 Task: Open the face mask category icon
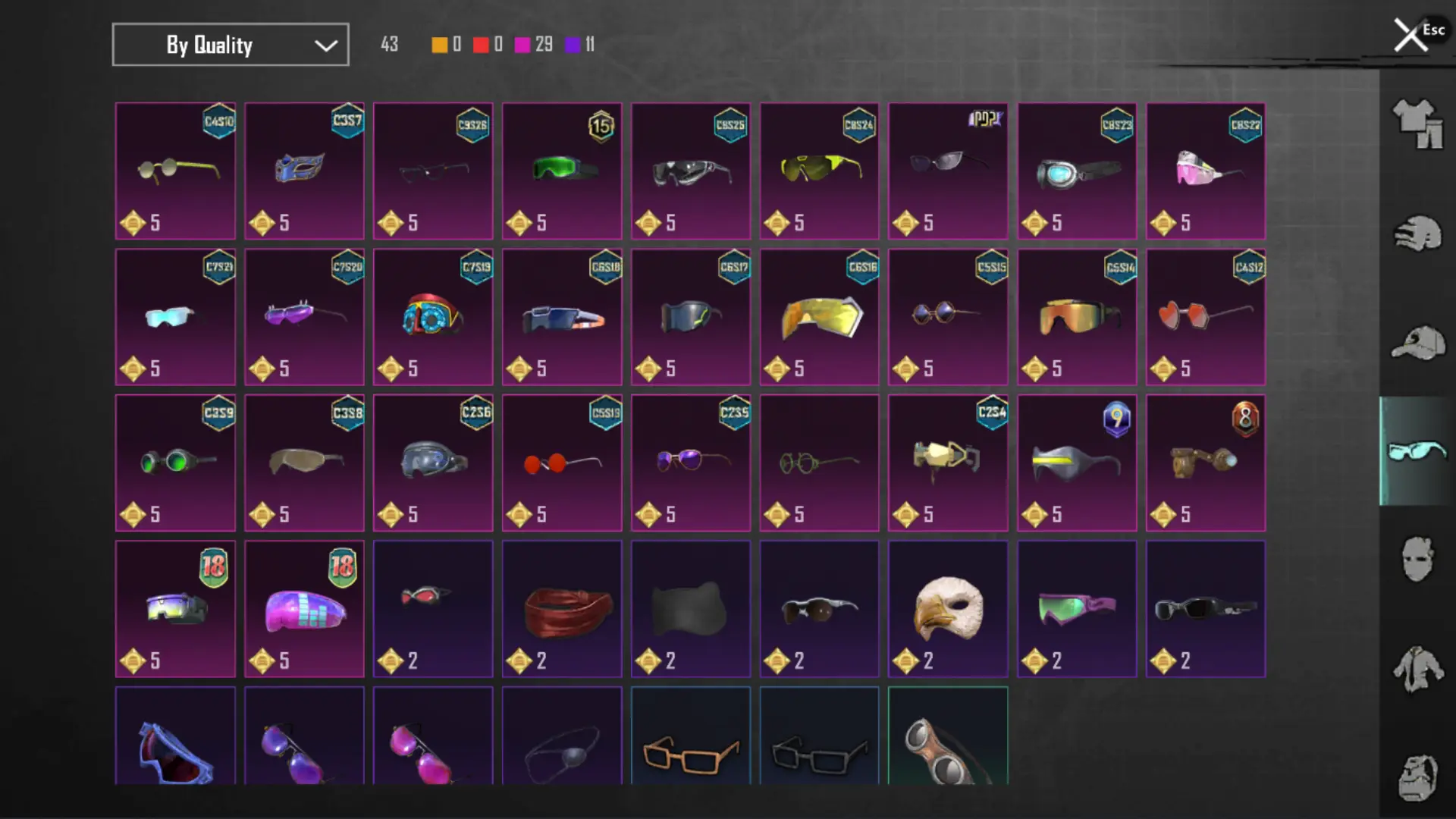point(1417,559)
